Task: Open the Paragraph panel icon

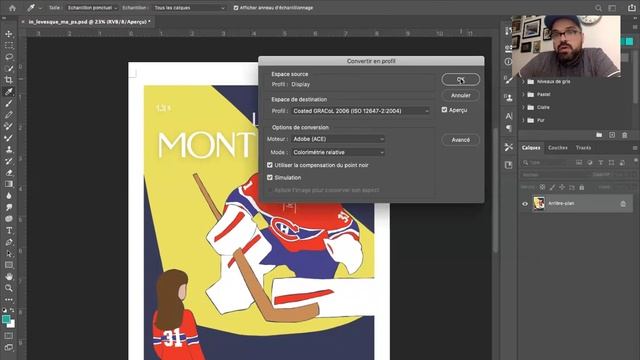Action: coord(509,129)
